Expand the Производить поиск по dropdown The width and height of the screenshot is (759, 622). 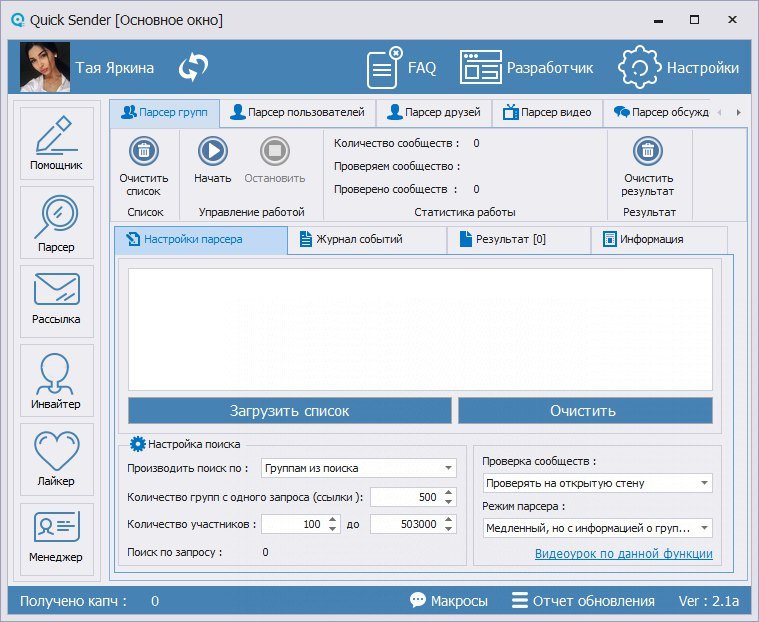(x=447, y=468)
